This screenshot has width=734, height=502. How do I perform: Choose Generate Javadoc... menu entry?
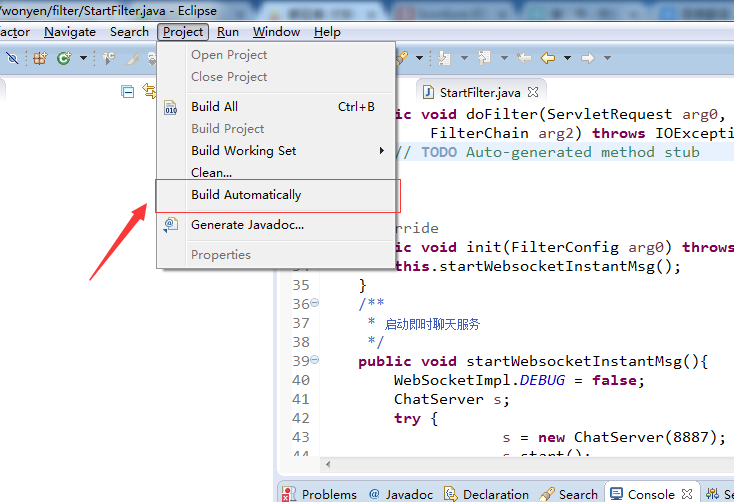(x=247, y=225)
